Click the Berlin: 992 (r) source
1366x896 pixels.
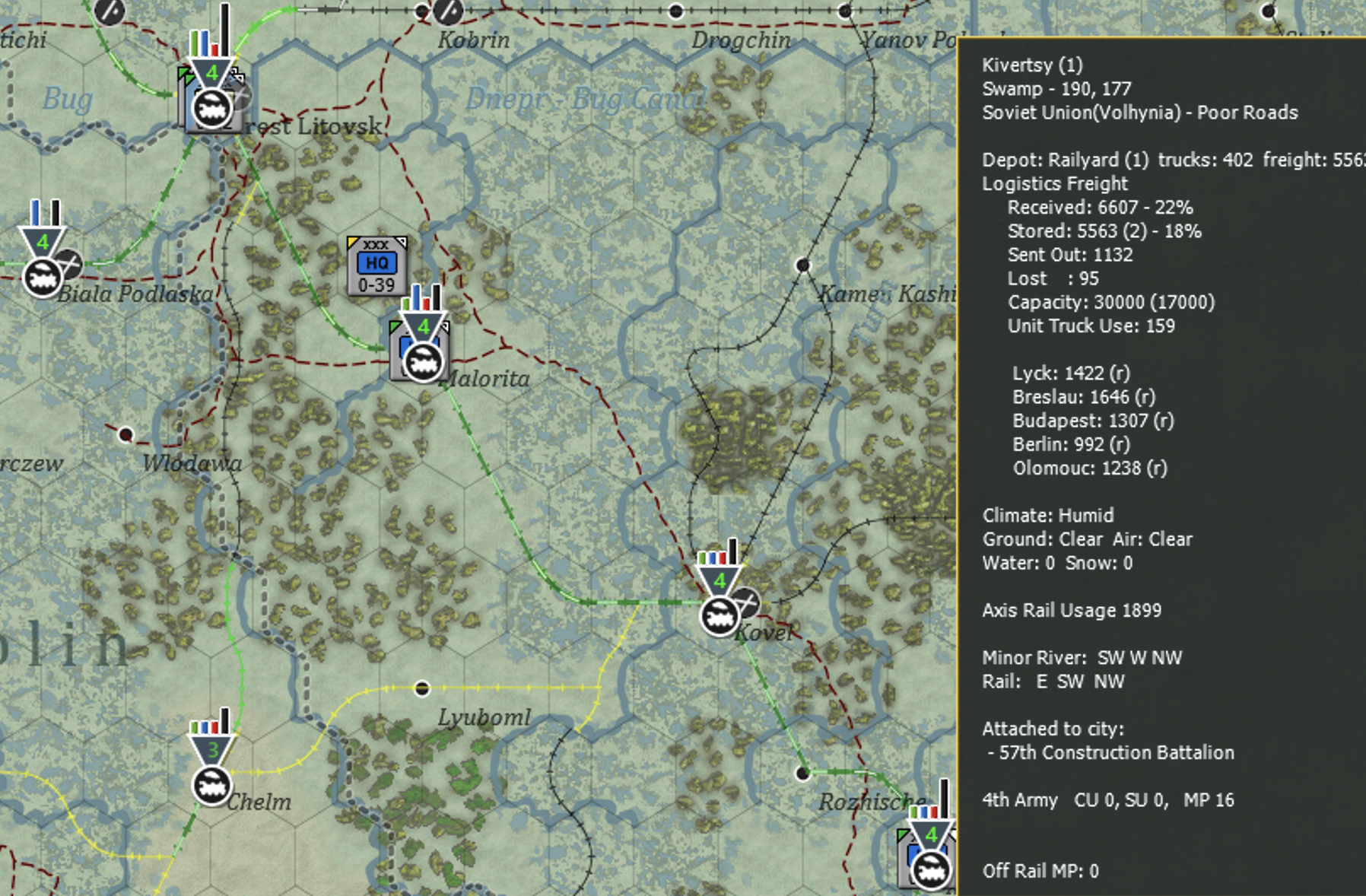[1071, 444]
